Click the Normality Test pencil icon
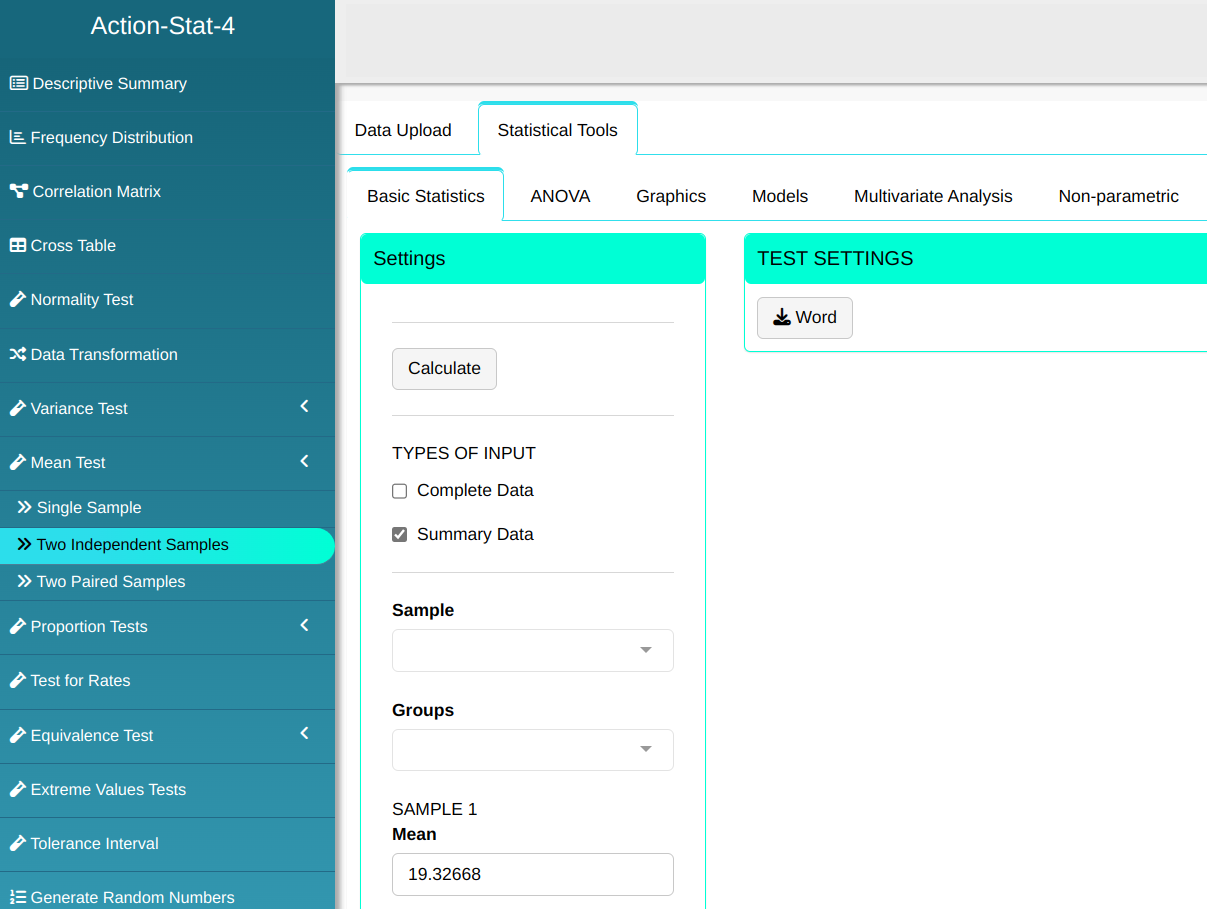The width and height of the screenshot is (1207, 909). point(17,300)
